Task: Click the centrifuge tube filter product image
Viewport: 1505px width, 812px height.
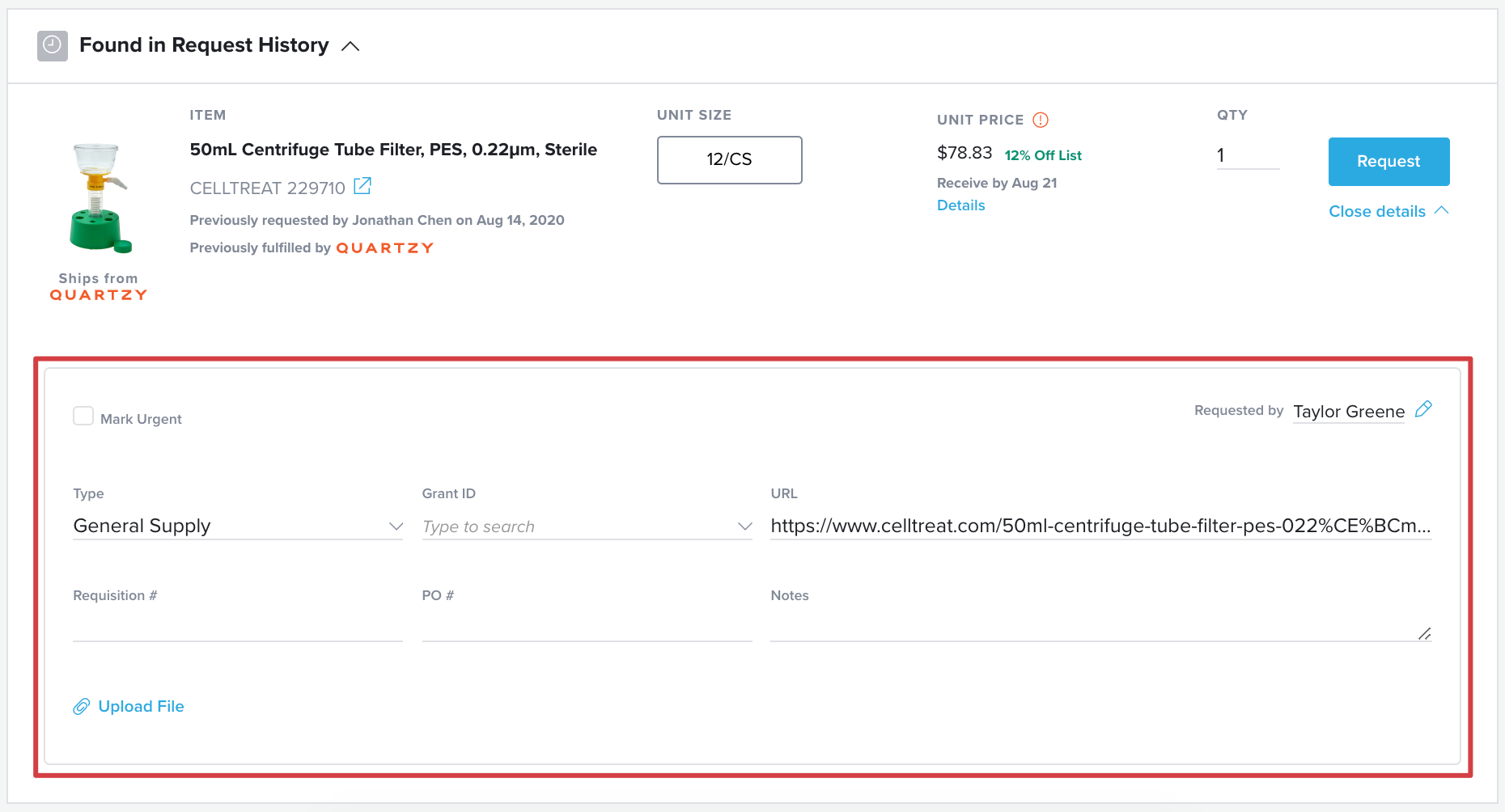Action: coord(99,198)
